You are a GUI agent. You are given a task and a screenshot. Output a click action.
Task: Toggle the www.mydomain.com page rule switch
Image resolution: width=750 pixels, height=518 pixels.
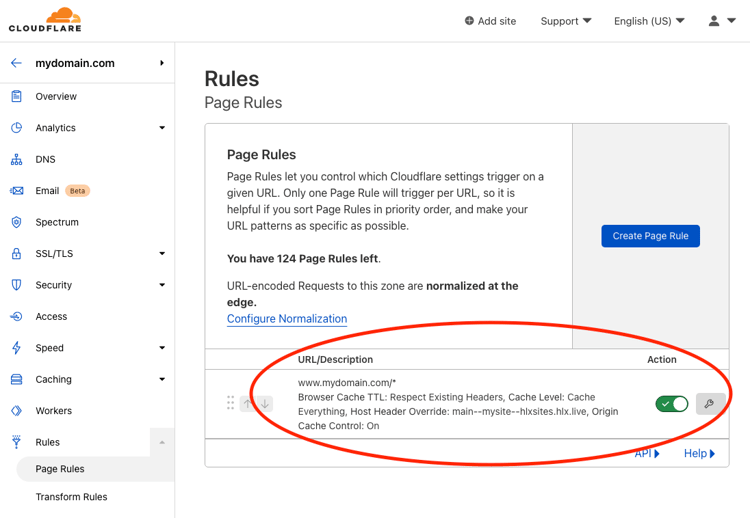click(x=672, y=404)
